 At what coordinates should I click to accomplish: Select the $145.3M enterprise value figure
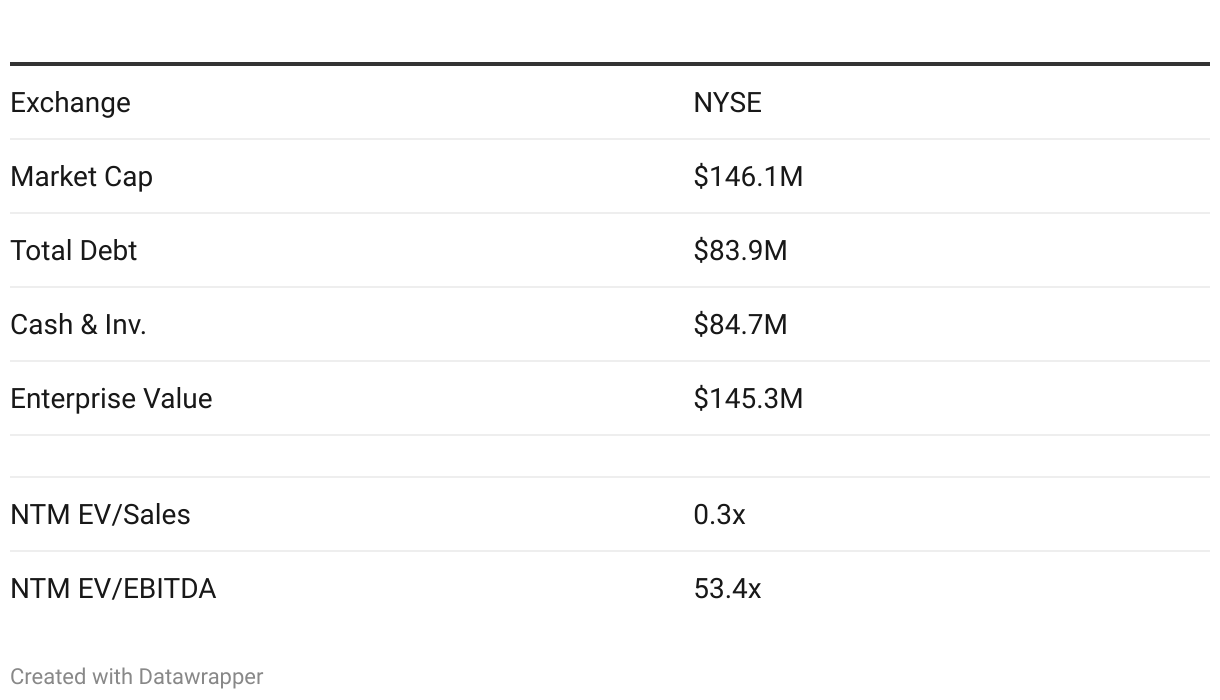tap(747, 399)
